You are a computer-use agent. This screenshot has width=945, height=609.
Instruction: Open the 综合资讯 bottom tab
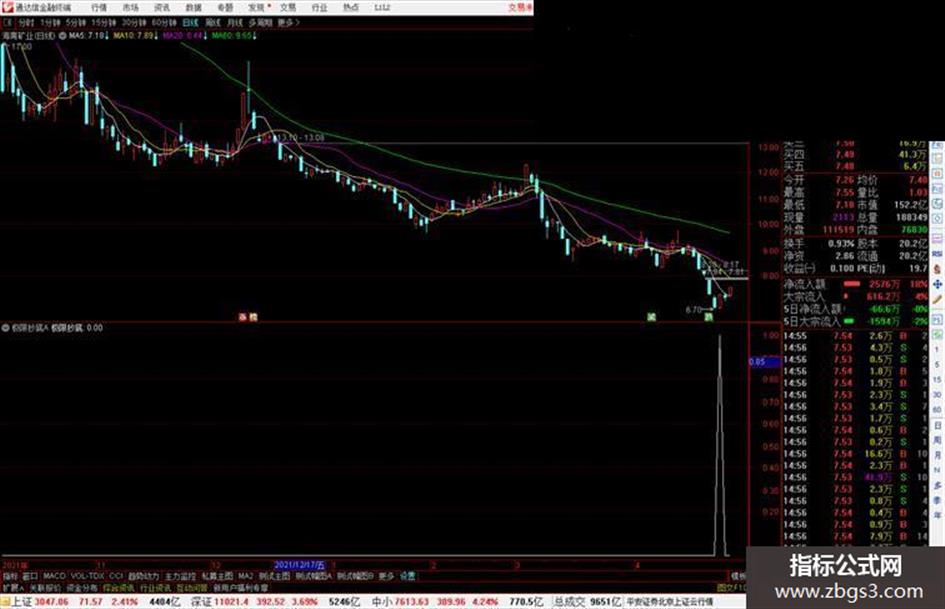pos(119,587)
